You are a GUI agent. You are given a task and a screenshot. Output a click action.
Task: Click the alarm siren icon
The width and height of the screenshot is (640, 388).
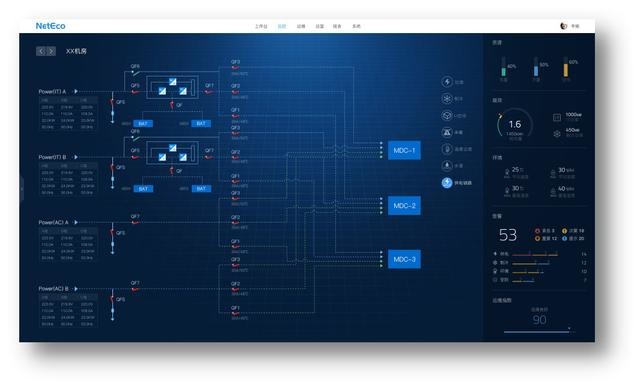447,132
